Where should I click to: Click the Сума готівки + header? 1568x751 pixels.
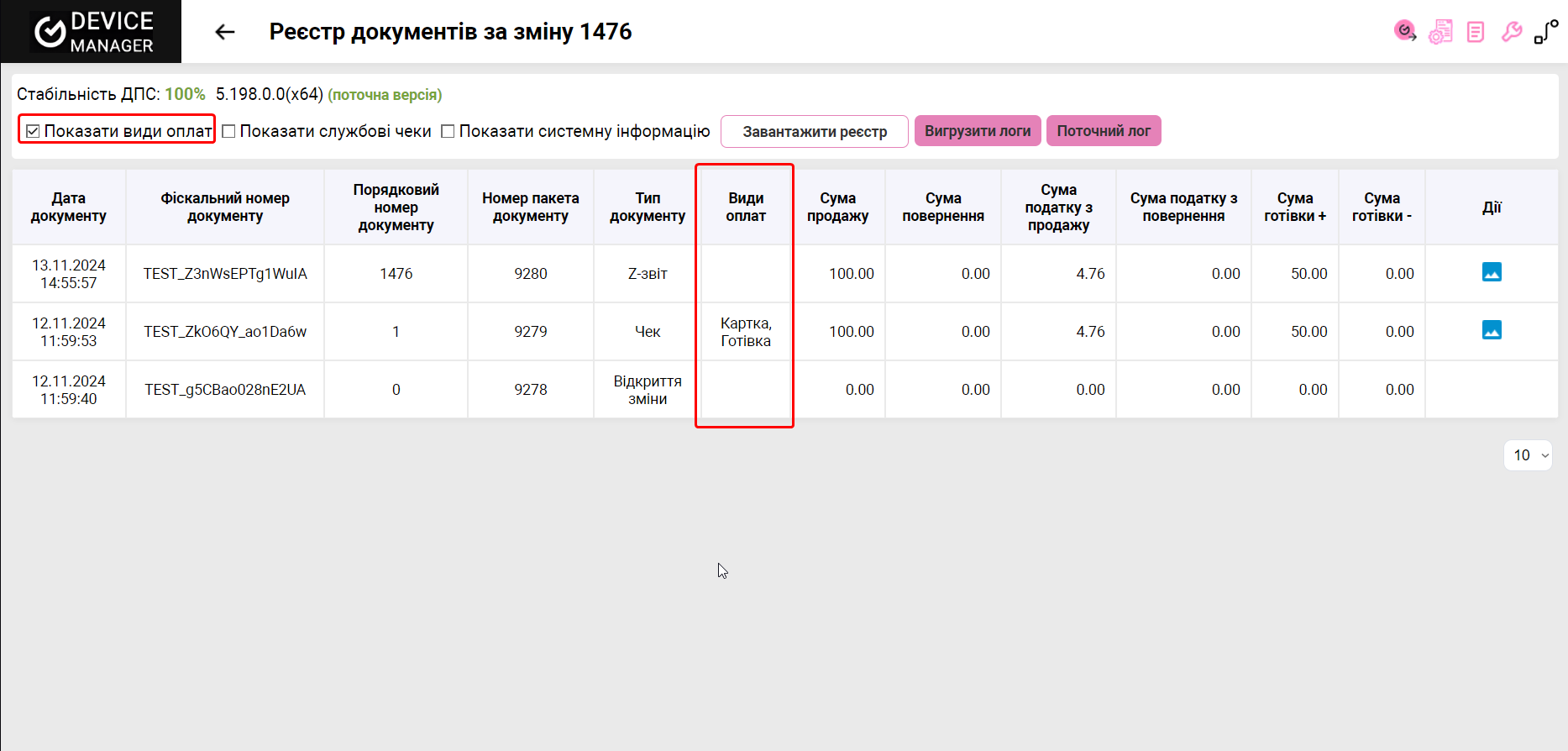[1295, 207]
